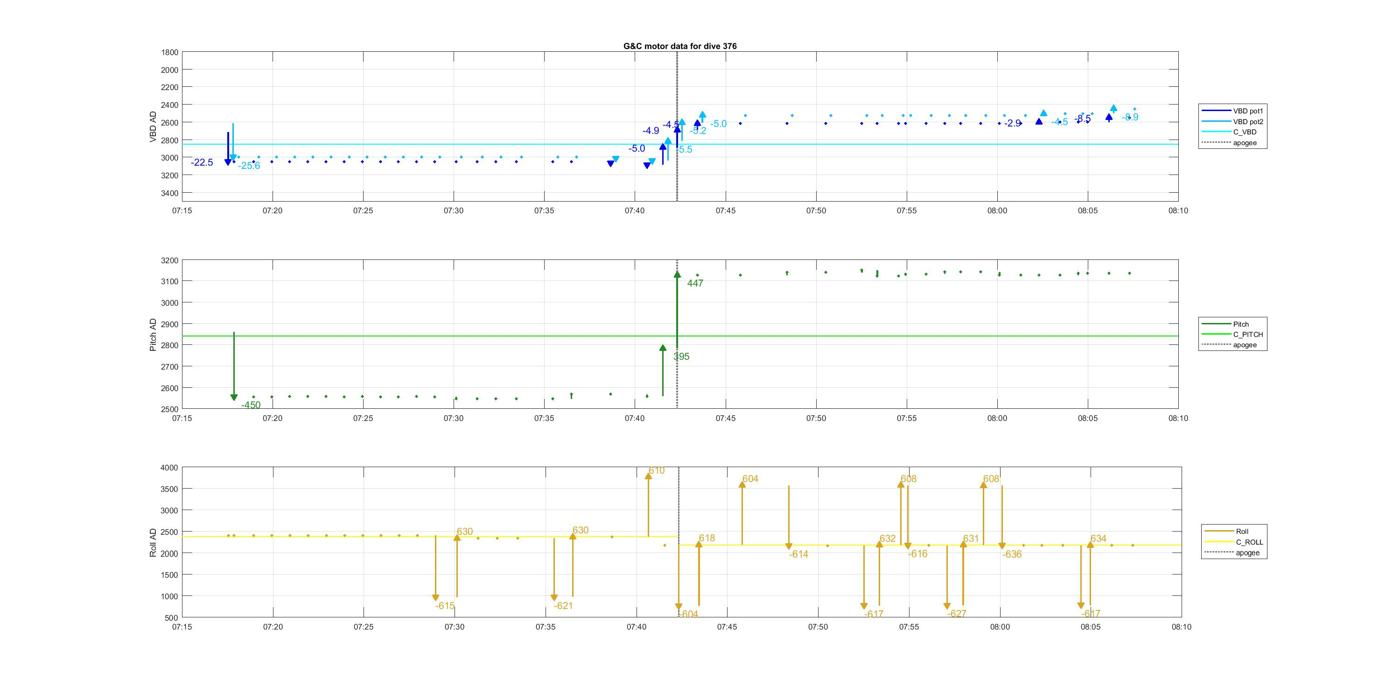Screen dimensions: 1400x693
Task: Click the '447' pitch data label
Action: click(x=695, y=283)
